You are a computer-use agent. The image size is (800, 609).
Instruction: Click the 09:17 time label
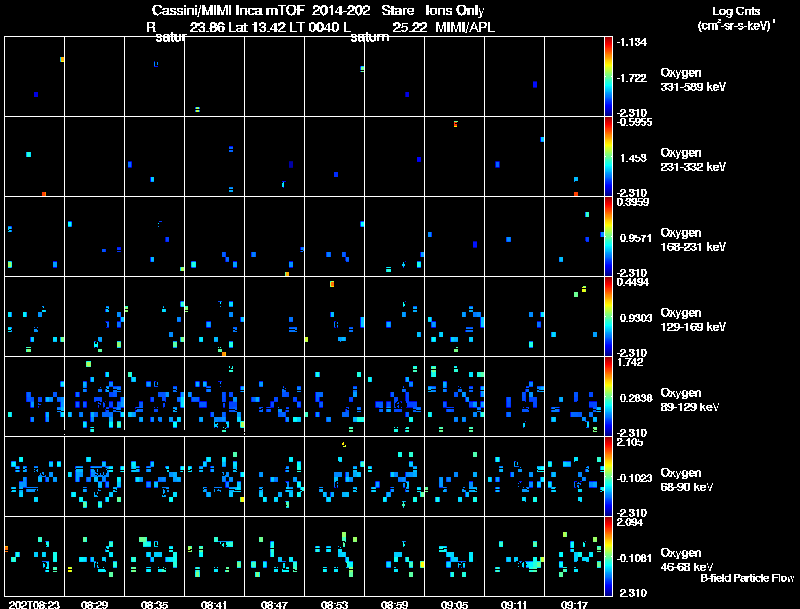coord(574,604)
